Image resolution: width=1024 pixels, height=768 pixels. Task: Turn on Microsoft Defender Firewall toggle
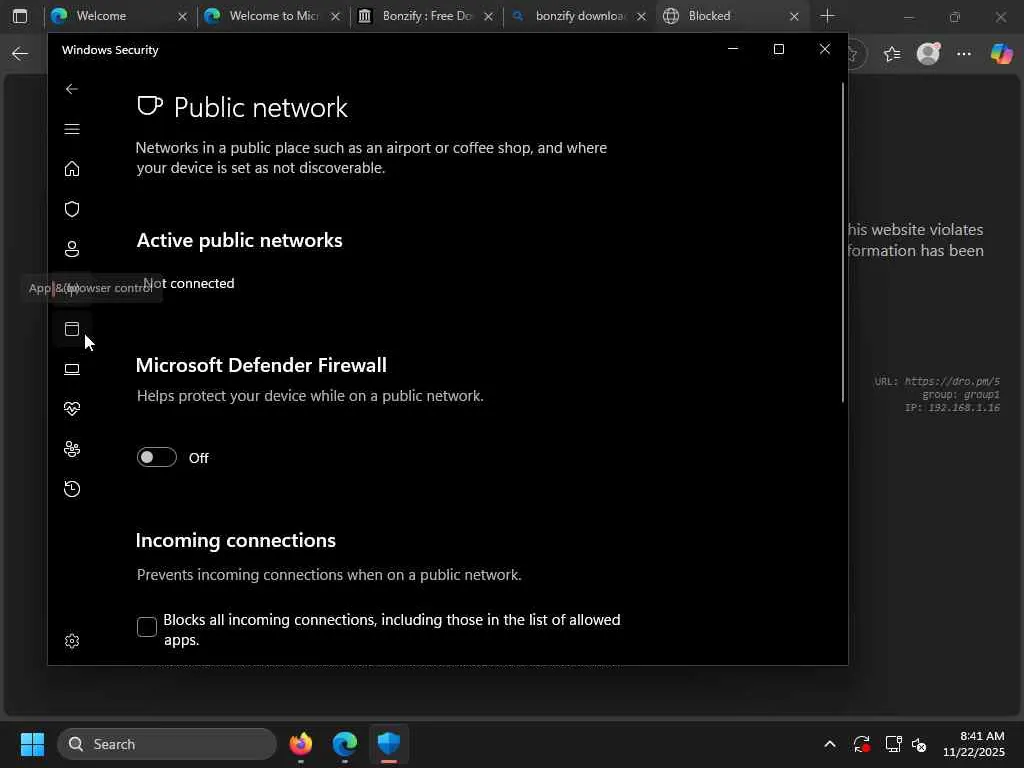point(157,457)
